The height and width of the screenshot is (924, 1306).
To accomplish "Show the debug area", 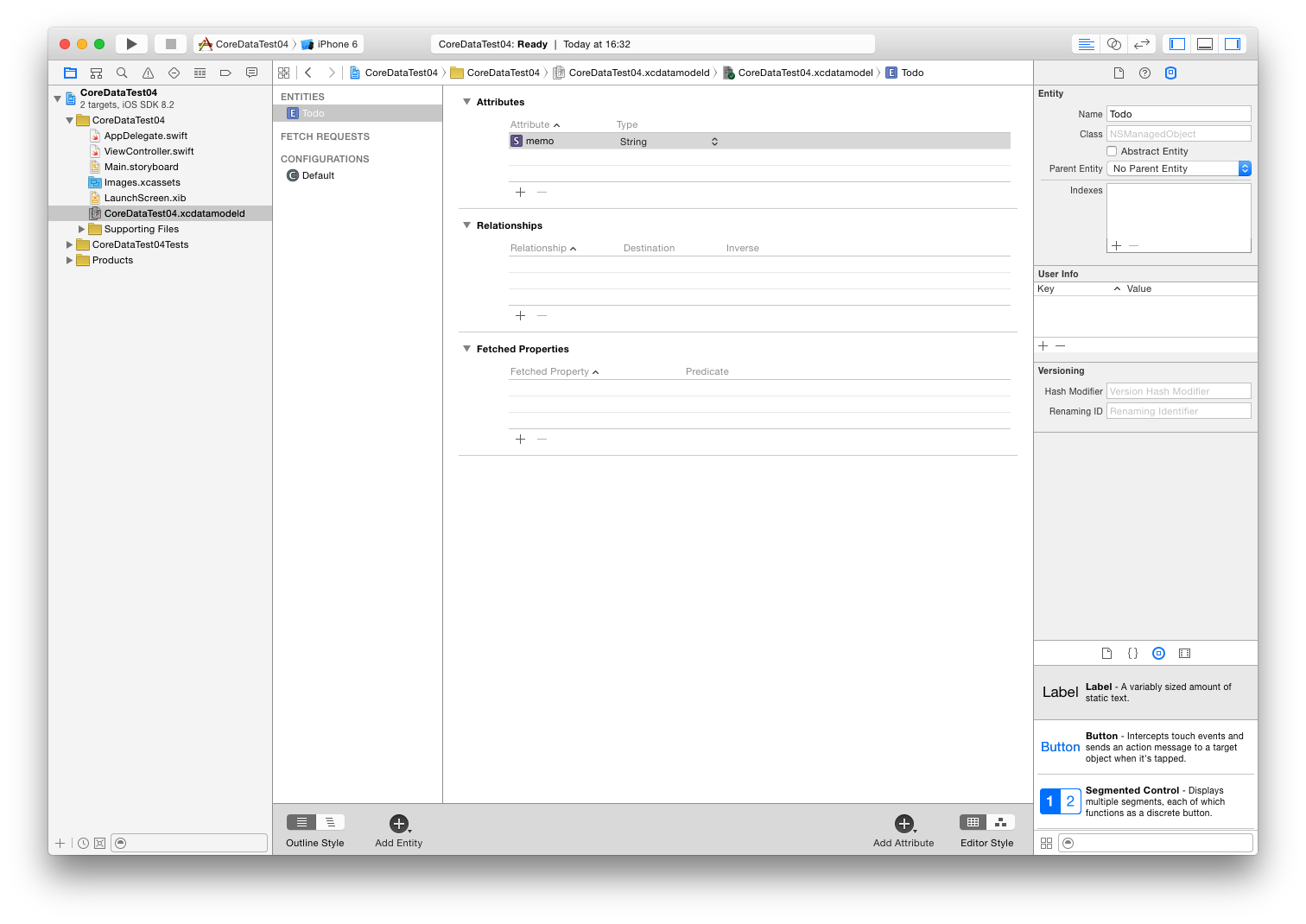I will [x=1204, y=43].
